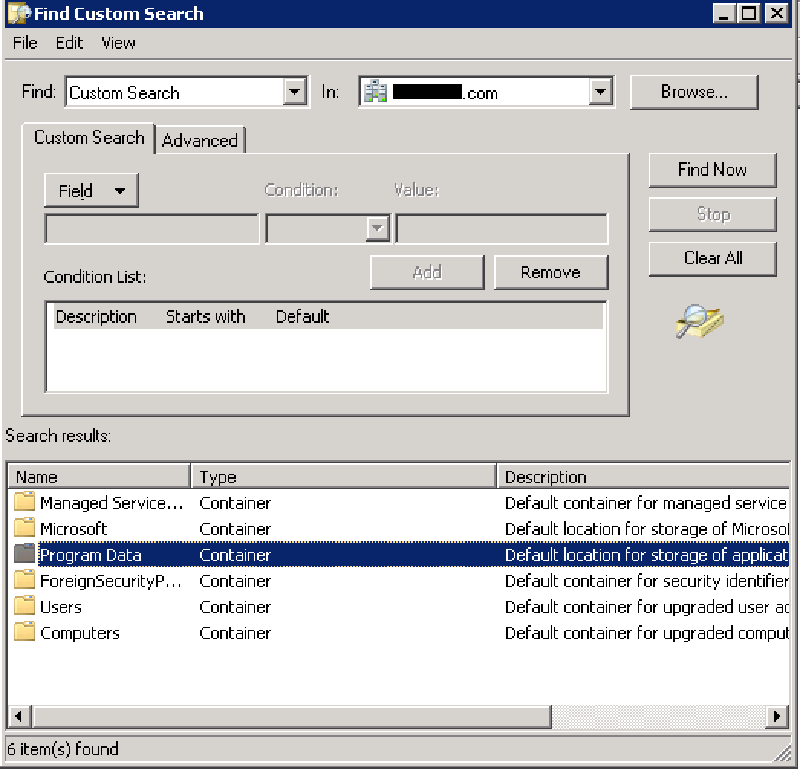Open the Condition combo box arrow
Screen dimensions: 800x769
[x=378, y=228]
